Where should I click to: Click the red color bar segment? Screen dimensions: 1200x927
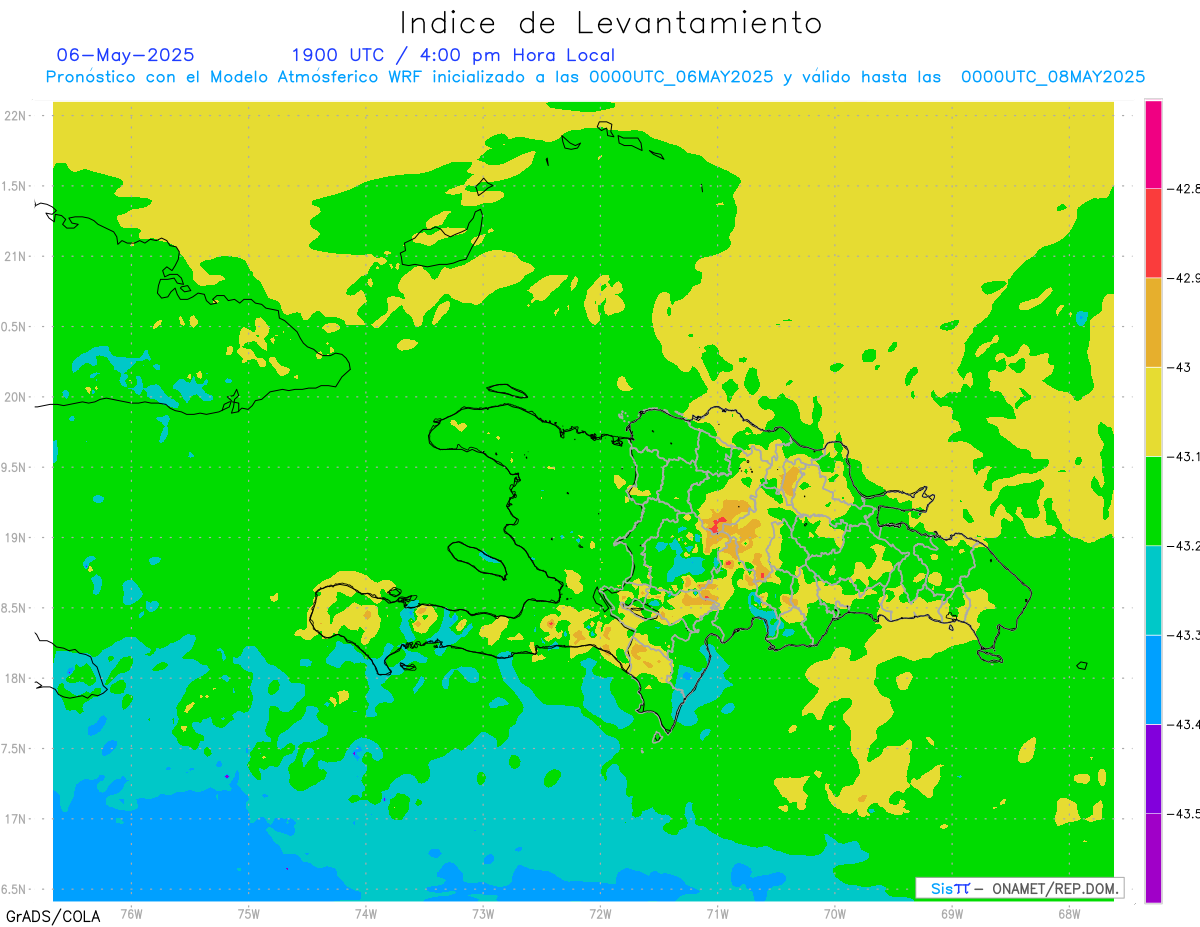1153,232
